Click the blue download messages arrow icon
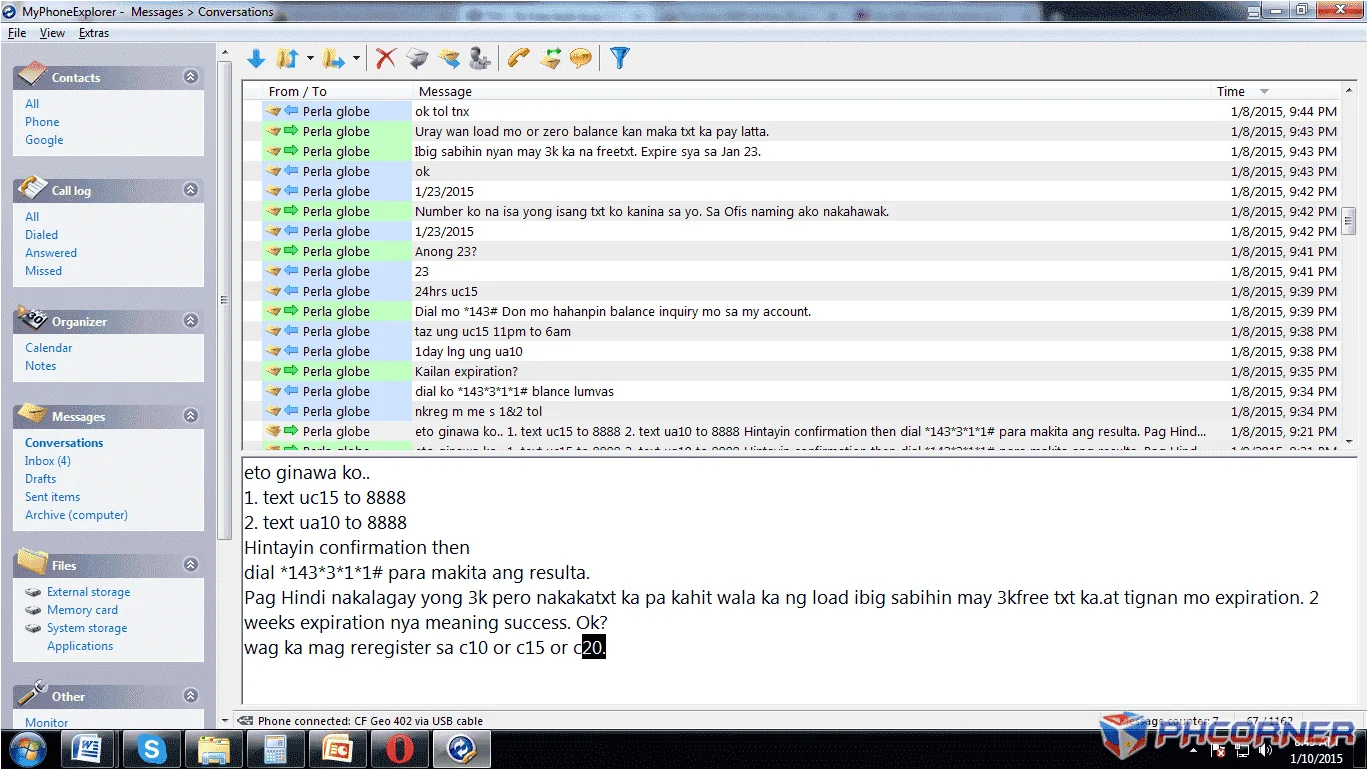Image resolution: width=1368 pixels, height=770 pixels. click(x=256, y=59)
